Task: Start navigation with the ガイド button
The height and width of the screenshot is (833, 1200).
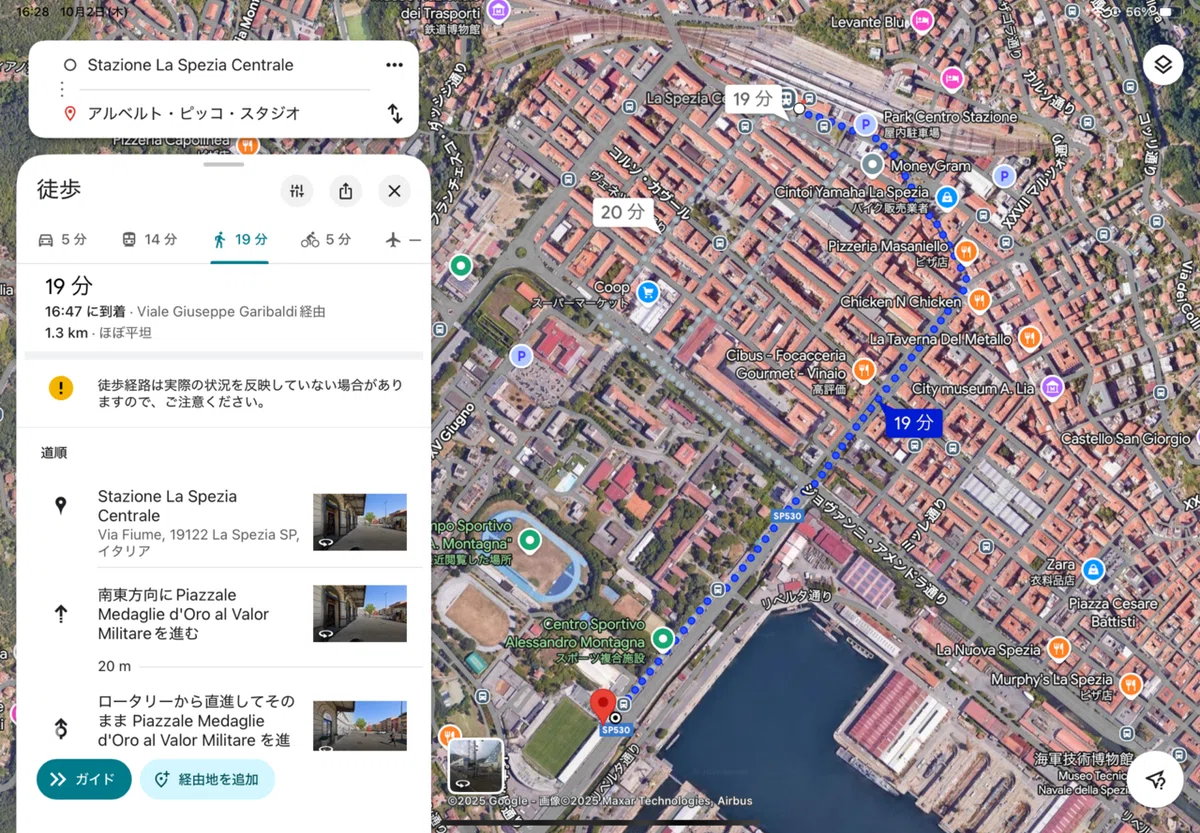Action: click(x=84, y=779)
